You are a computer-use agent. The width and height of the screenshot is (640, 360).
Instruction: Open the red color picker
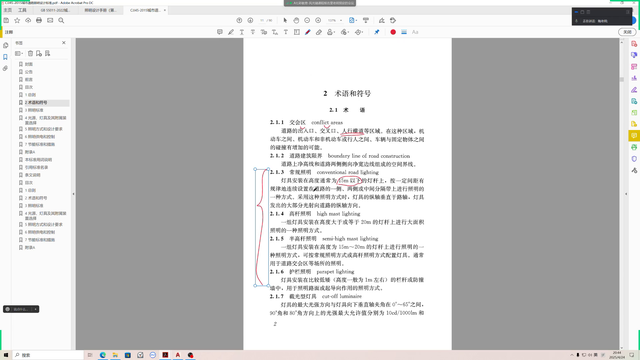tap(393, 32)
